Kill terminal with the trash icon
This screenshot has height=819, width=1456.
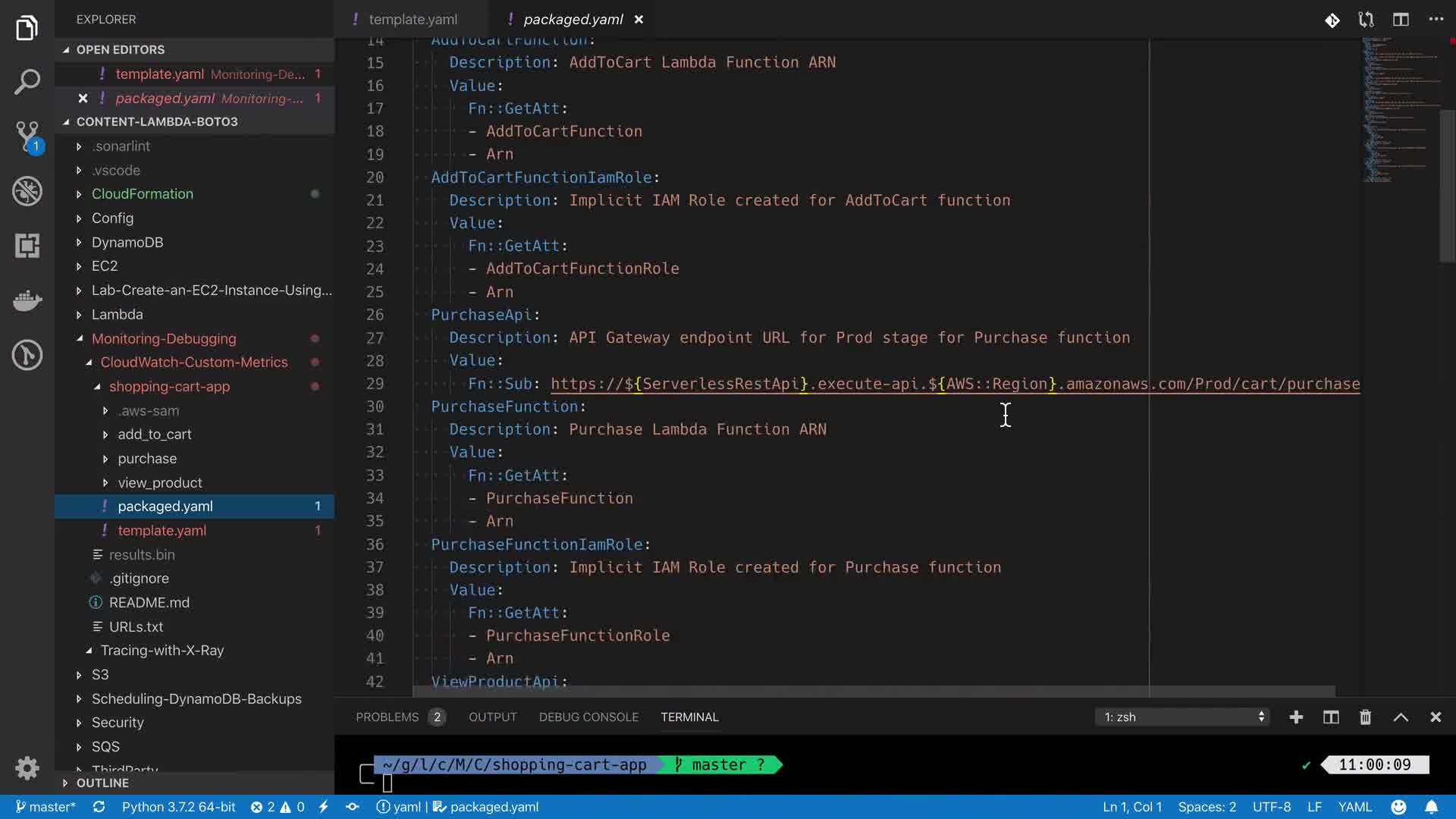1365,717
